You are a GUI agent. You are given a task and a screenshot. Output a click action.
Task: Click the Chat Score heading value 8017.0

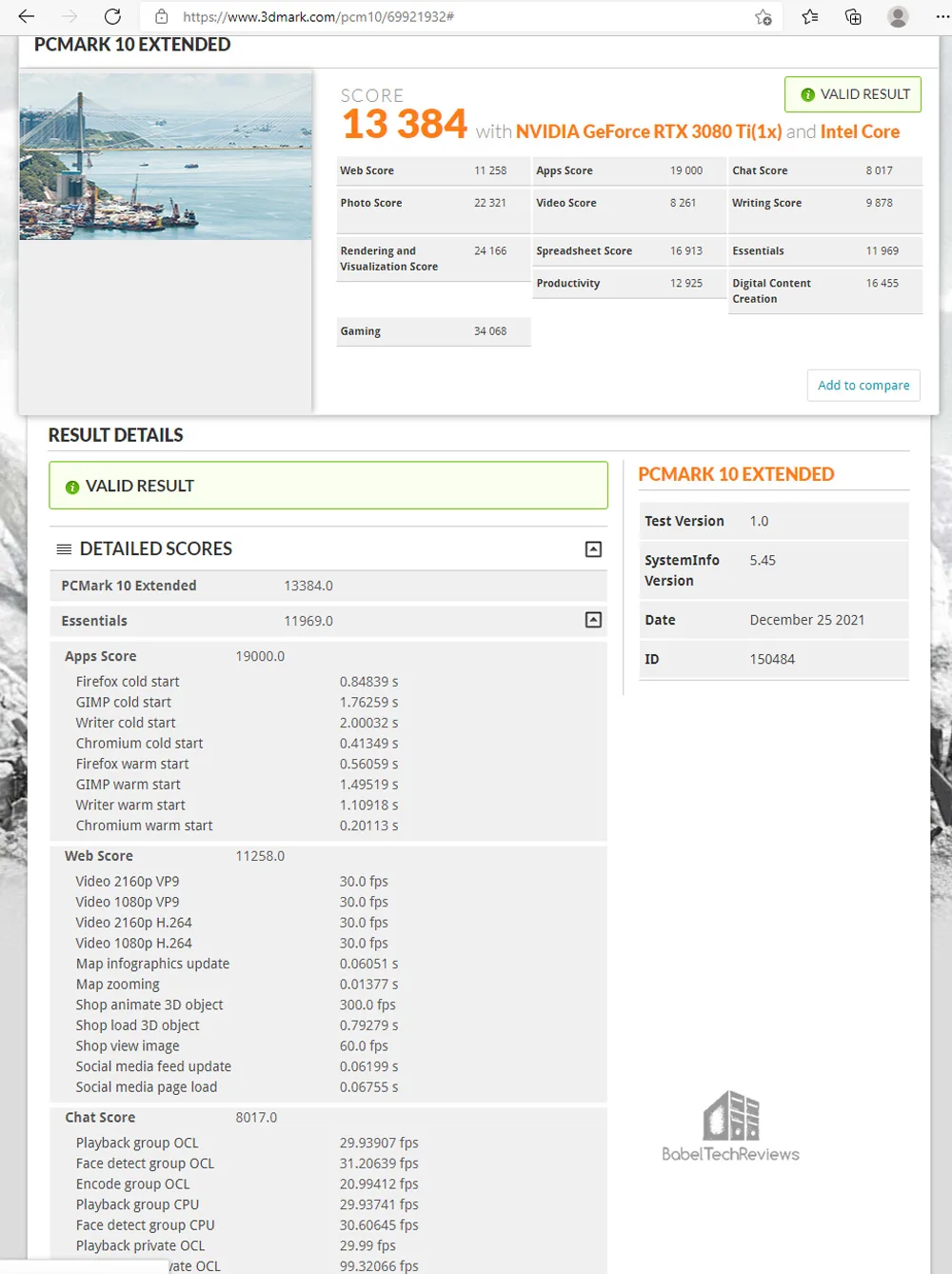click(257, 1117)
